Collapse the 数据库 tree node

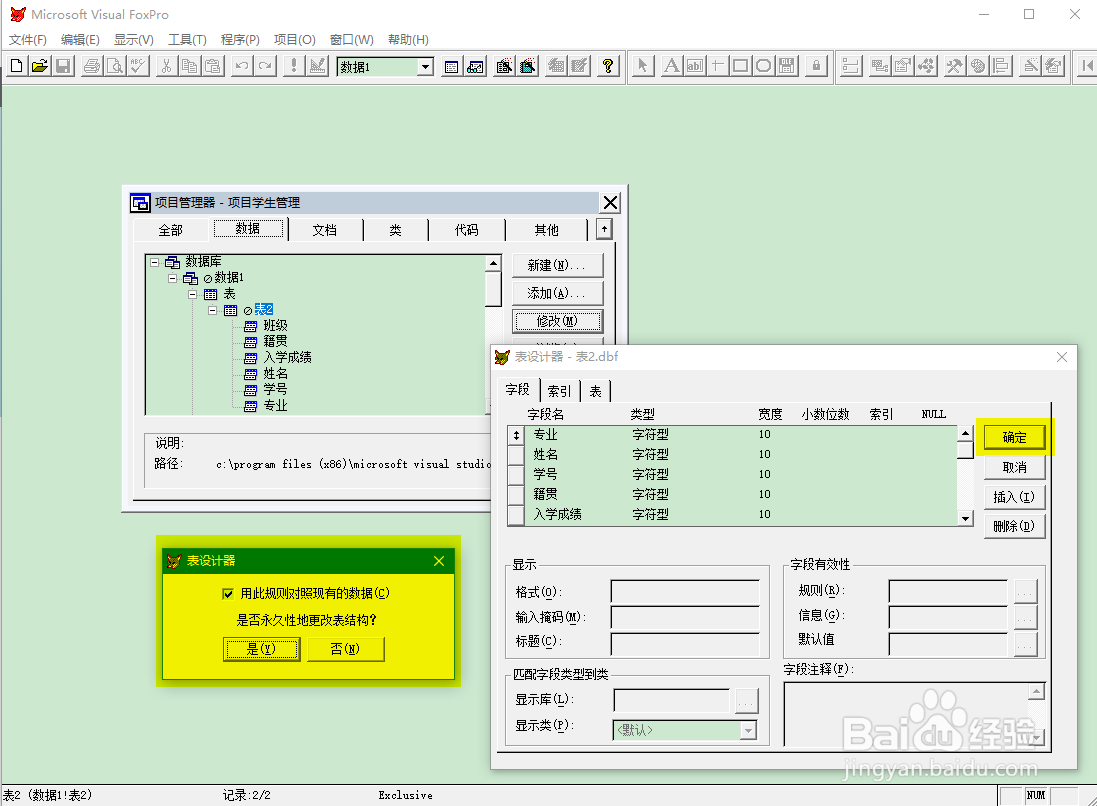(155, 262)
